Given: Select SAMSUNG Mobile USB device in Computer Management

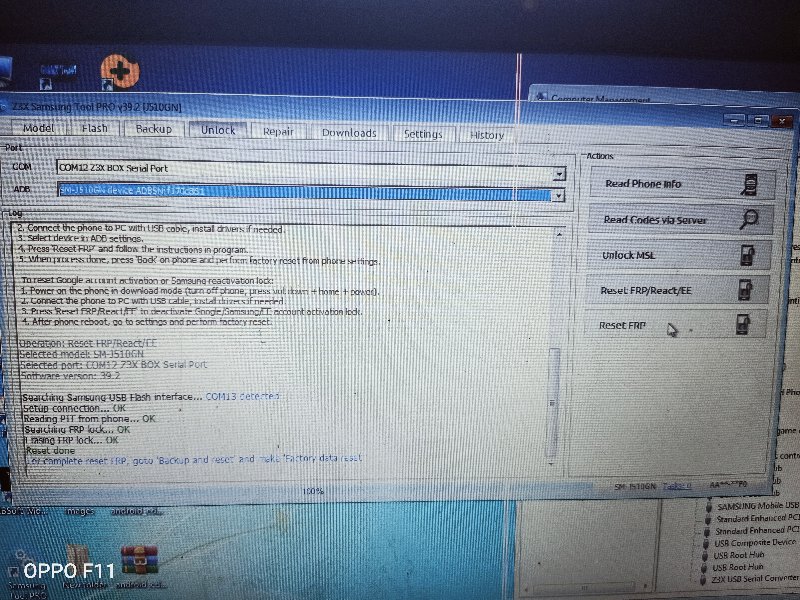Looking at the screenshot, I should pyautogui.click(x=757, y=506).
